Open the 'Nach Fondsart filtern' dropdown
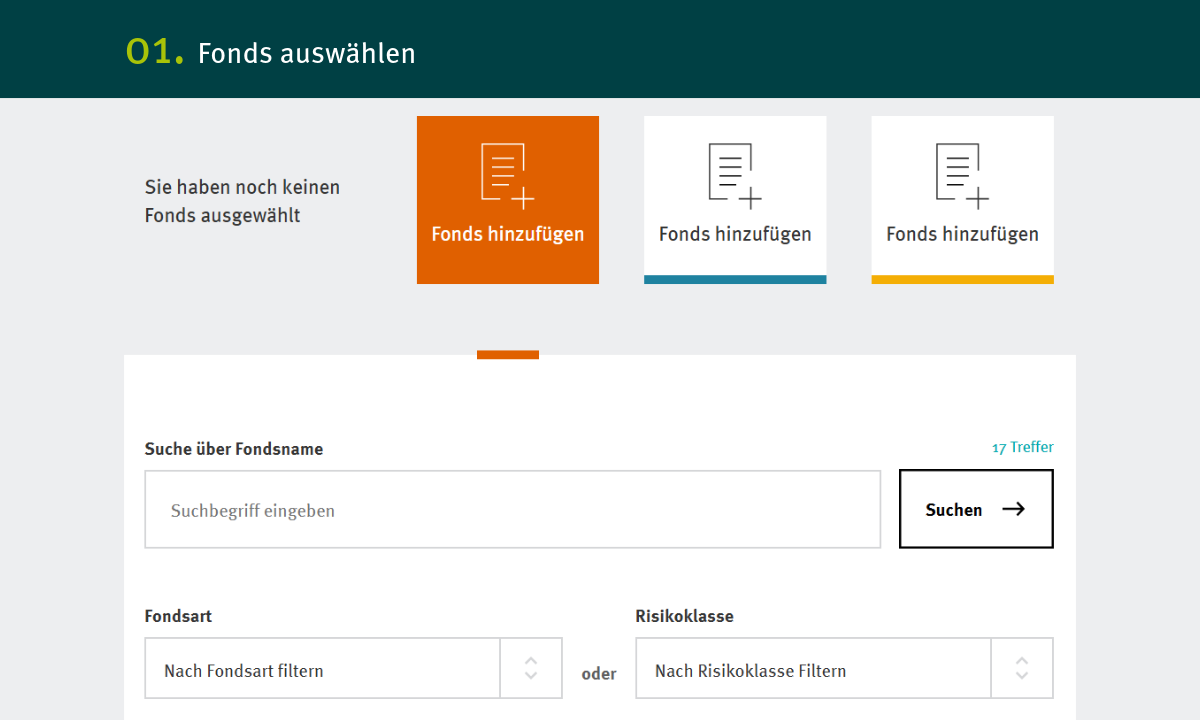 click(322, 670)
